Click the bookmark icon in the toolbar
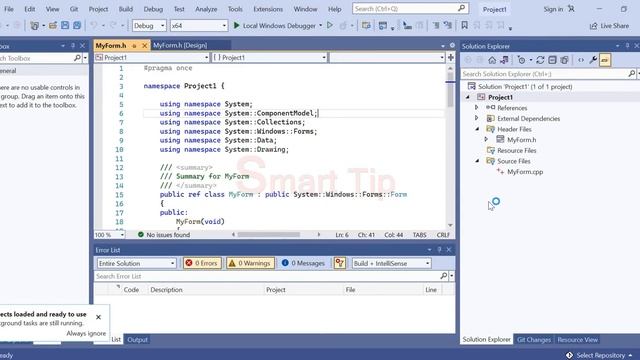640x360 pixels. point(464,25)
